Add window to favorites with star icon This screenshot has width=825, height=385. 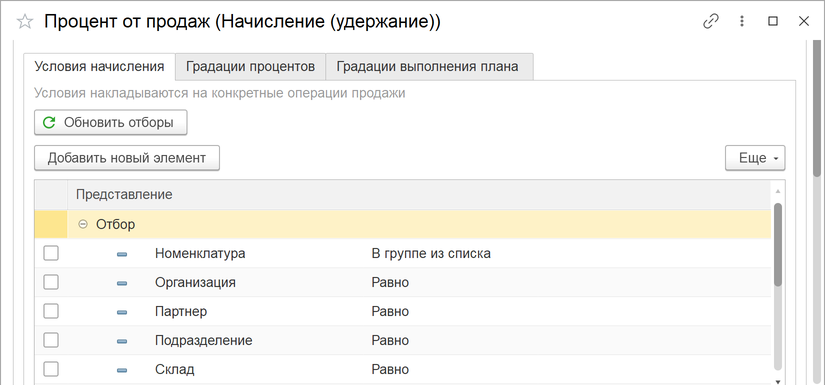(25, 22)
